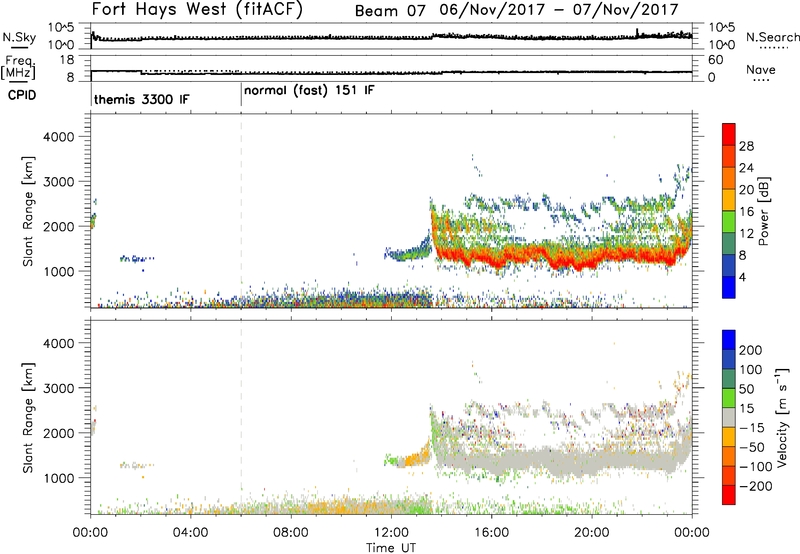
Task: Click the 'Fort Hays West (fitACF)' title
Action: tap(197, 10)
